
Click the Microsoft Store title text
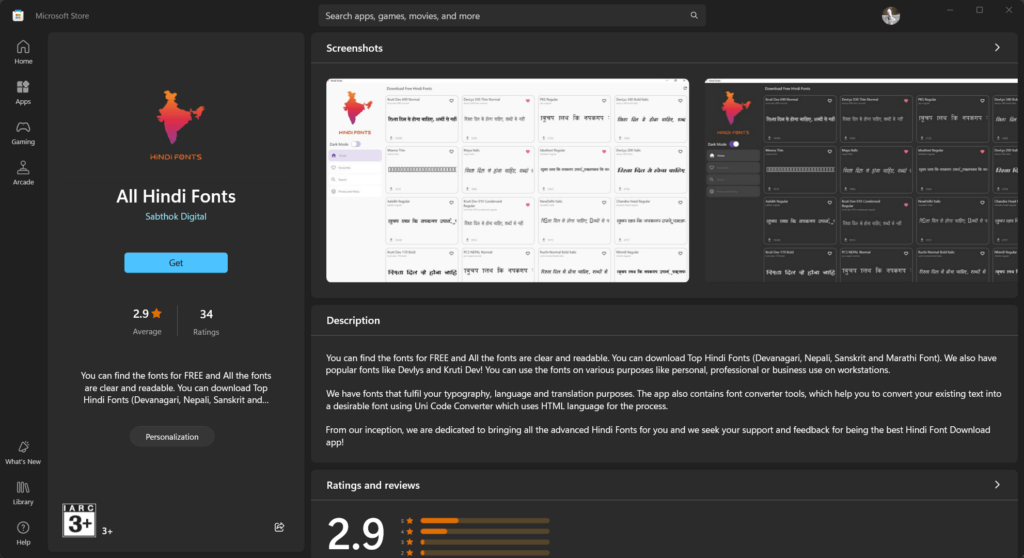coord(62,16)
